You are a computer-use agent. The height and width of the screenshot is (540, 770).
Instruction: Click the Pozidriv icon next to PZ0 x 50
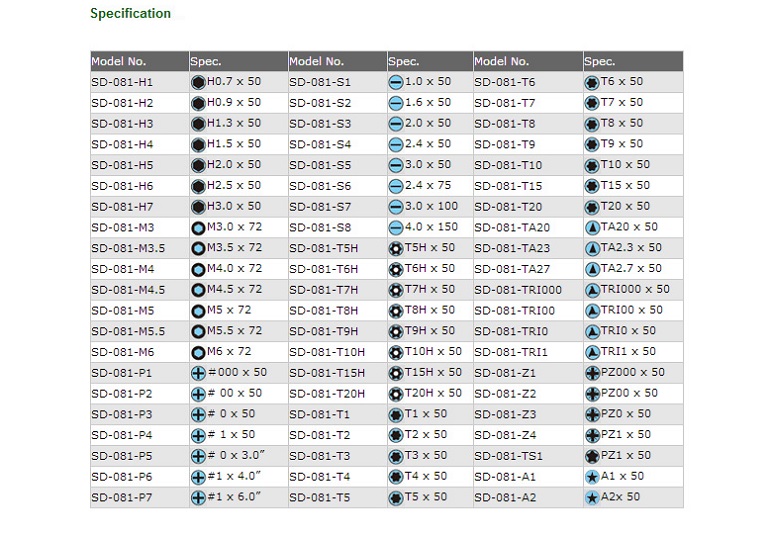pos(592,415)
